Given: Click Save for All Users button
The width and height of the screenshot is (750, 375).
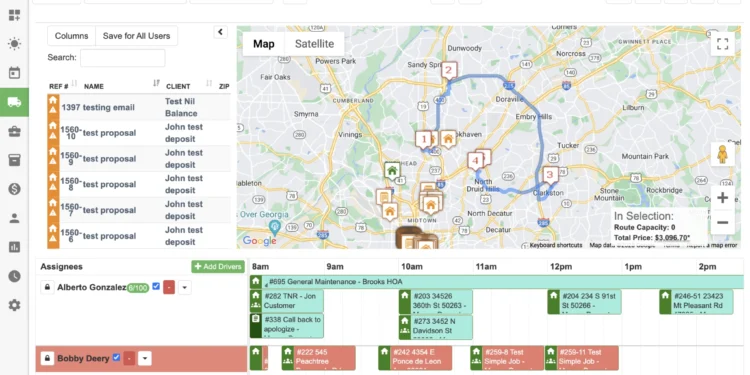Looking at the screenshot, I should [x=136, y=36].
